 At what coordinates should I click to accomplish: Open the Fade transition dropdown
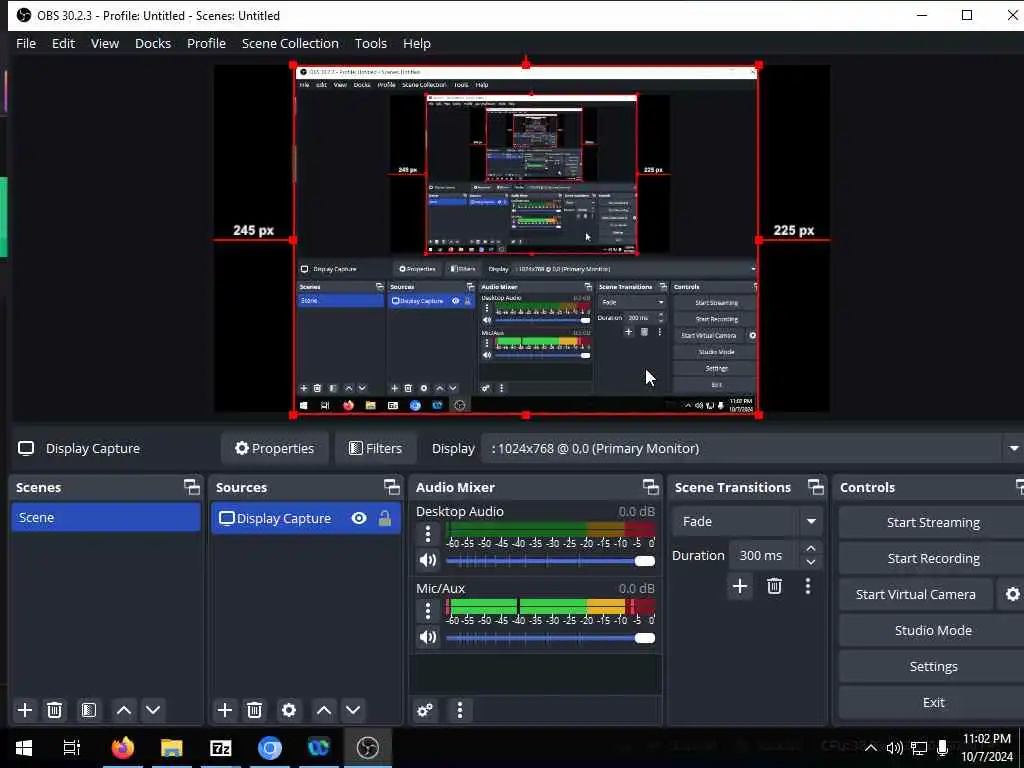(746, 521)
